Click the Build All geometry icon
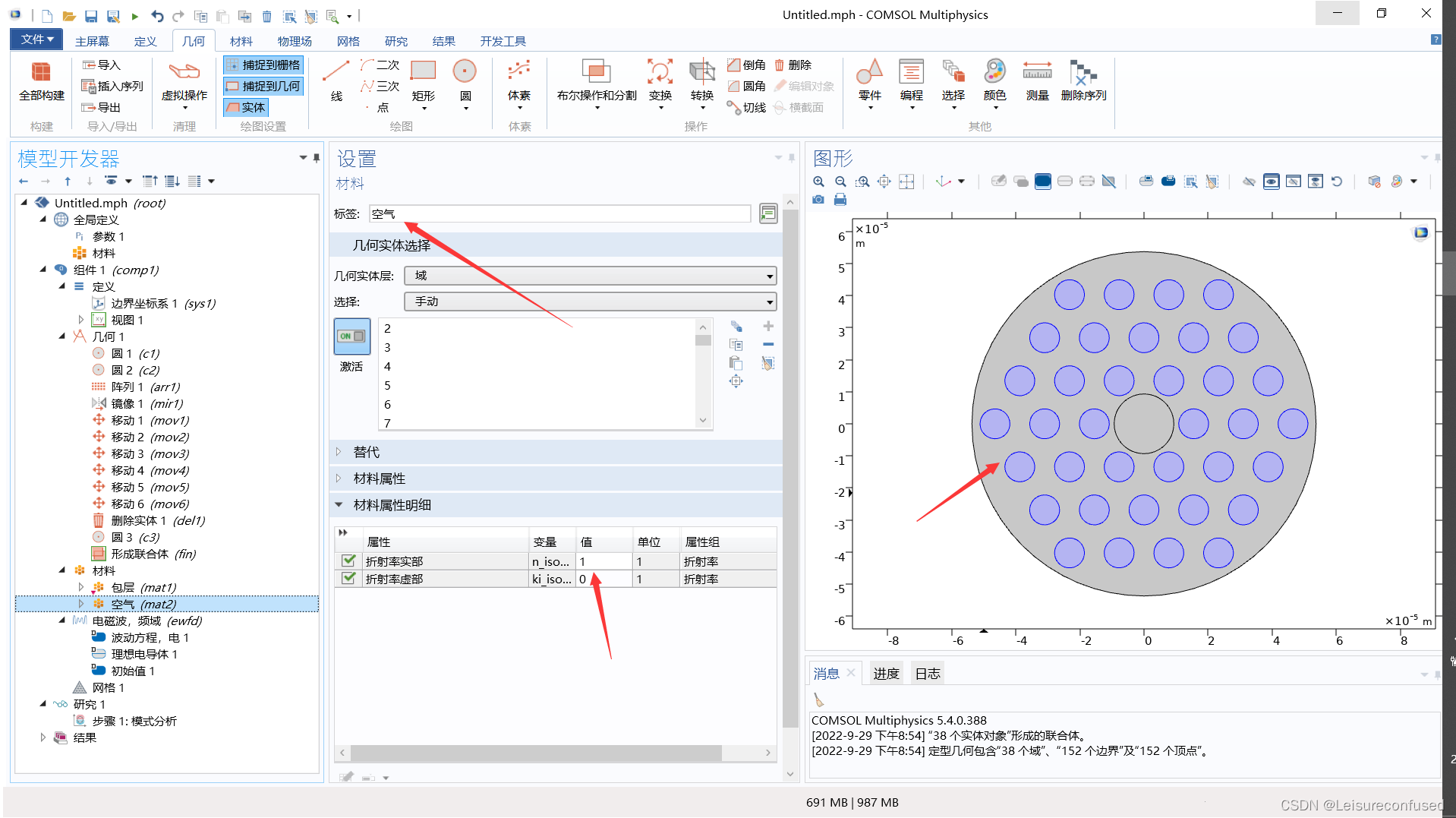 [x=42, y=81]
